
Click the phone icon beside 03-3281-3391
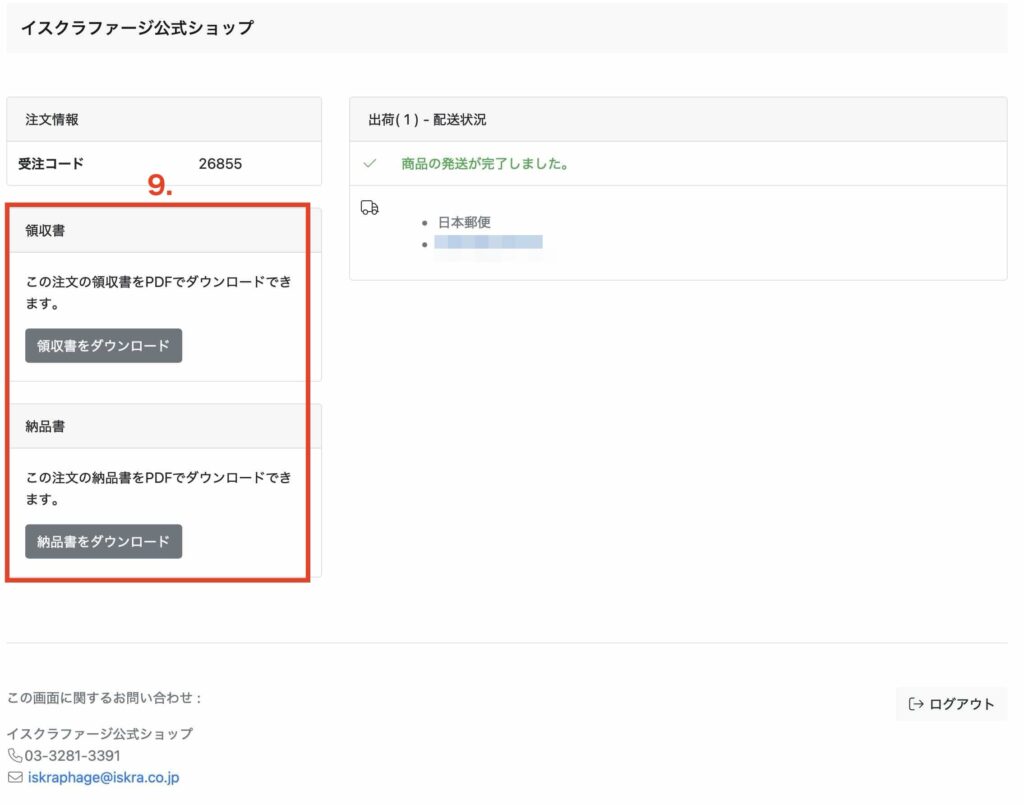coord(14,755)
